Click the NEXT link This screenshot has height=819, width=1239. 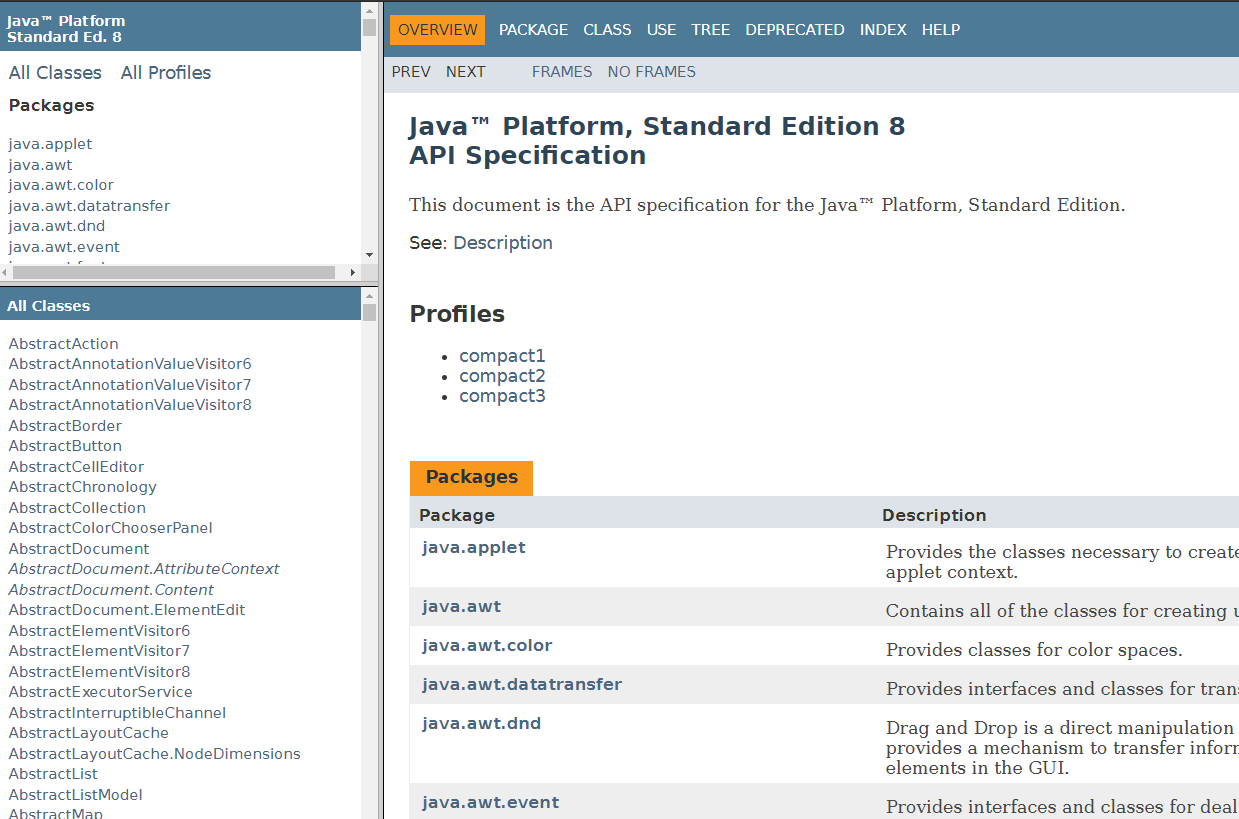click(466, 72)
